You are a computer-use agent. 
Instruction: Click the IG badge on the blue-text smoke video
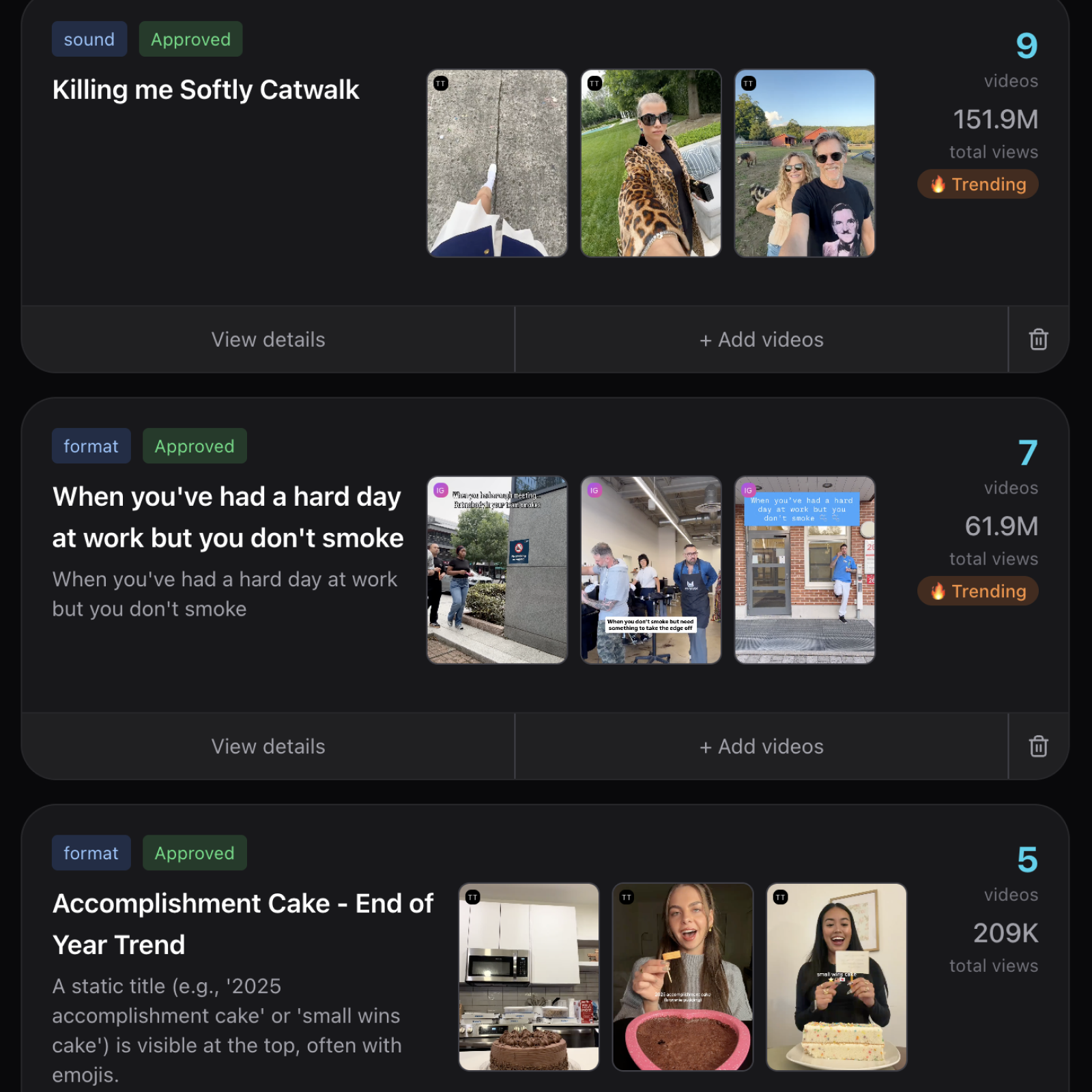[748, 491]
